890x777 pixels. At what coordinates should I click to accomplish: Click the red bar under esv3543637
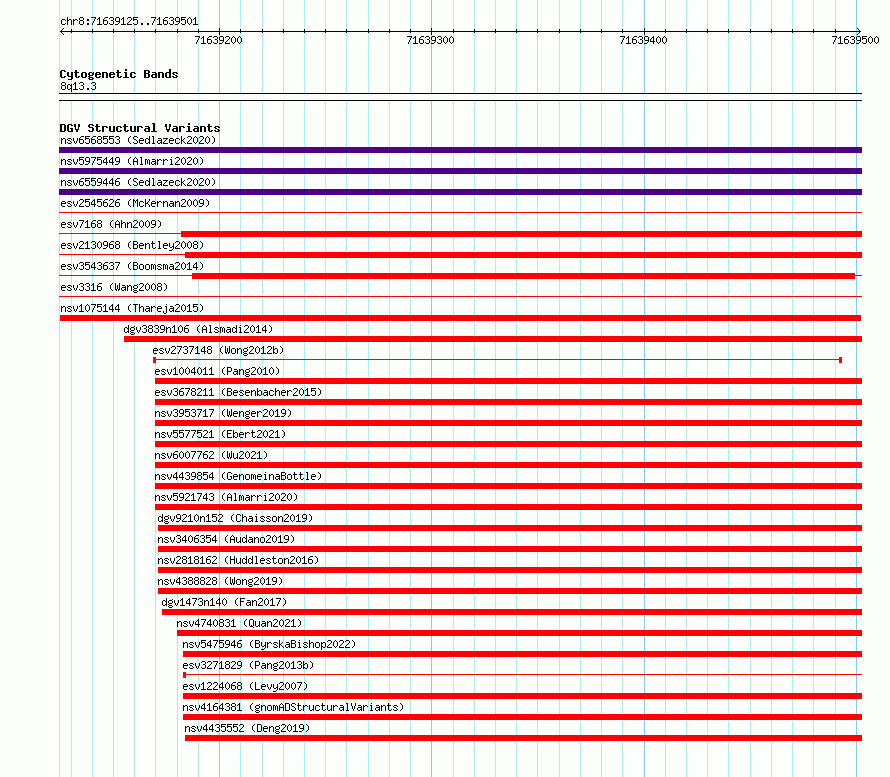click(x=523, y=276)
